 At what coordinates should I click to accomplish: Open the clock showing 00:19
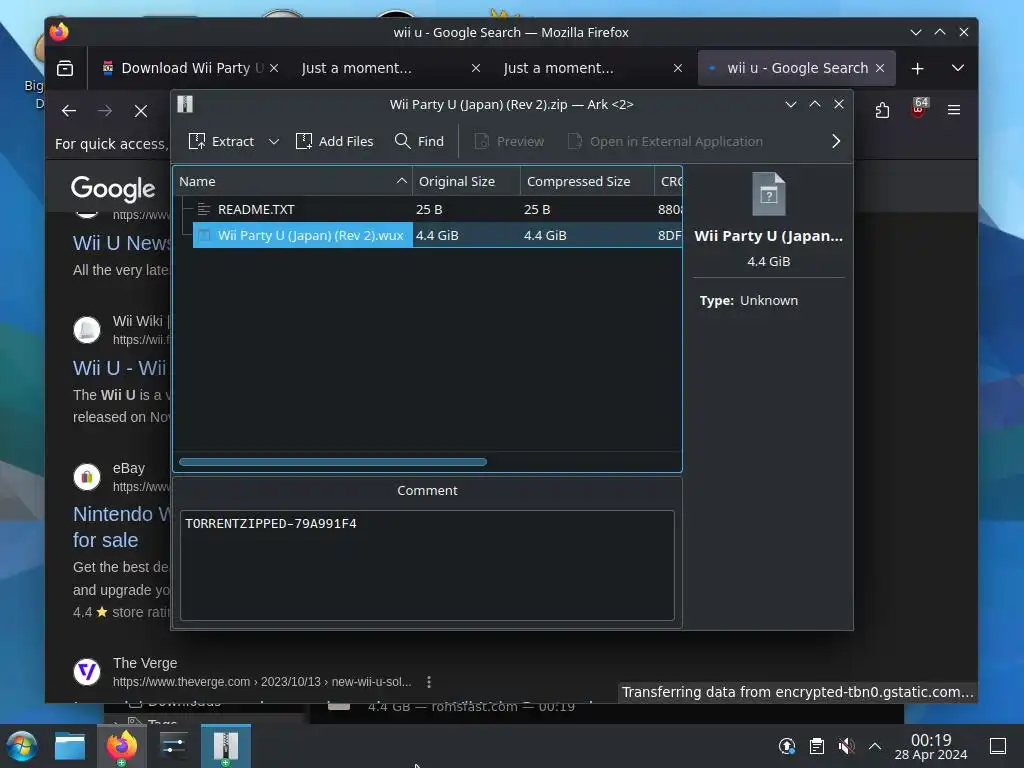point(931,746)
